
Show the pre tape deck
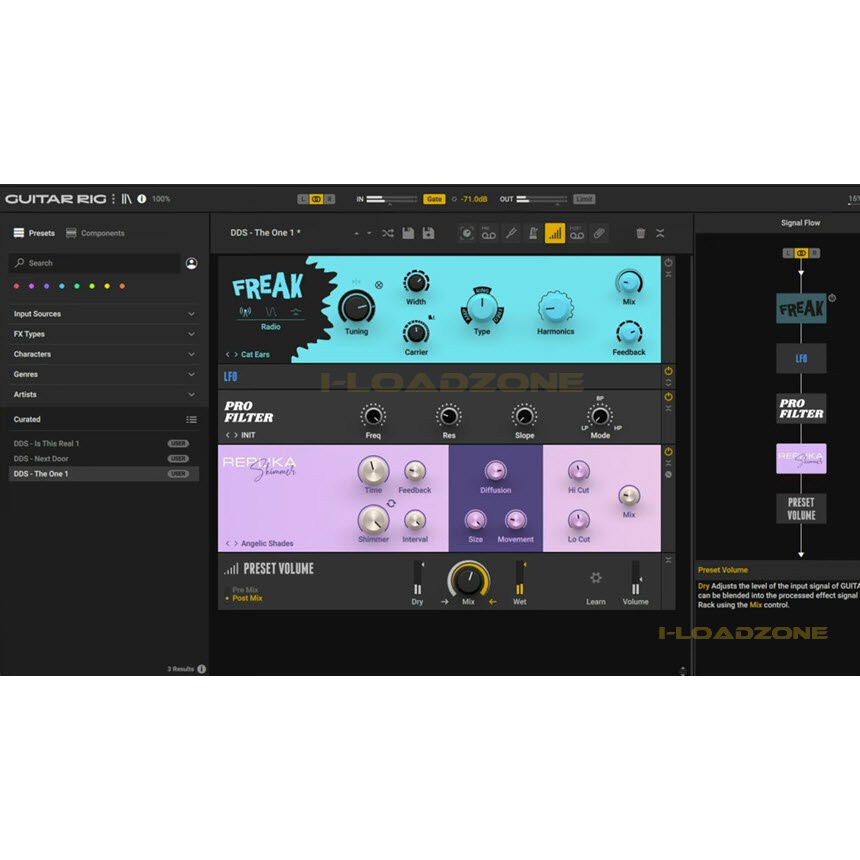[488, 234]
